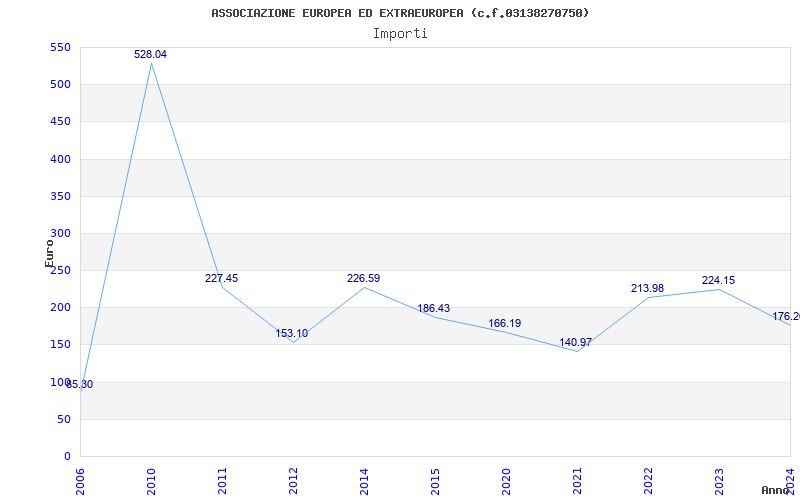The height and width of the screenshot is (500, 800).
Task: Select the 227.45 data label
Action: (x=221, y=278)
